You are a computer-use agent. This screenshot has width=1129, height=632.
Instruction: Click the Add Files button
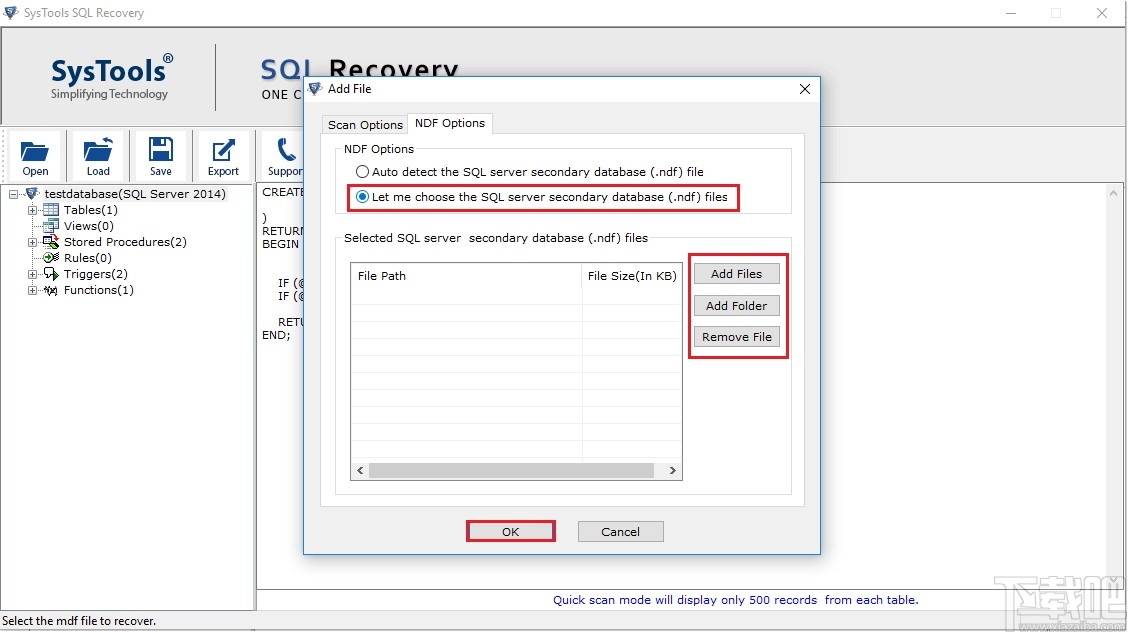tap(736, 273)
